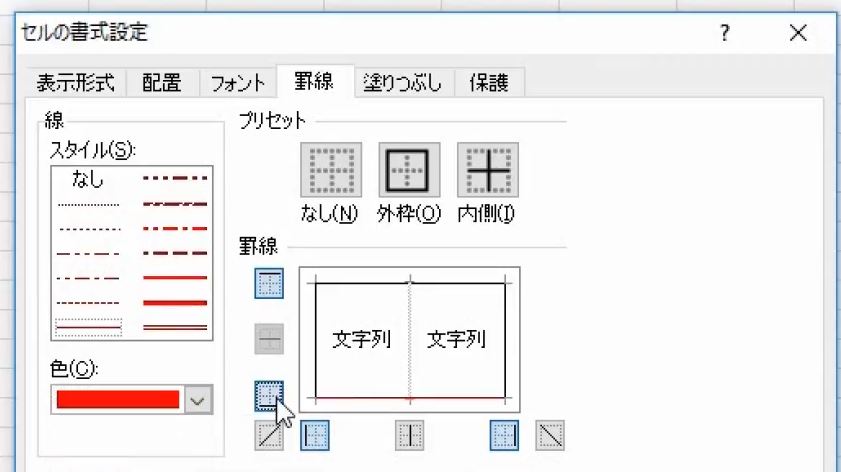Select the なし line style
Image resolution: width=841 pixels, height=472 pixels.
(88, 179)
